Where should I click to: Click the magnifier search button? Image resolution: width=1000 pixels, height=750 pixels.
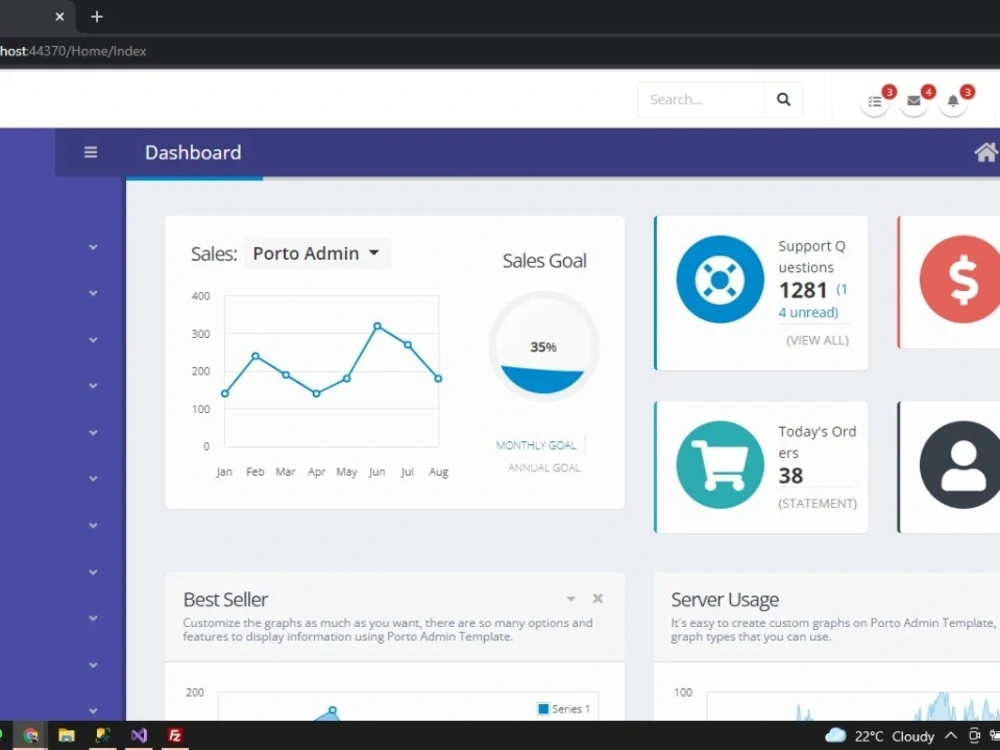pos(783,99)
